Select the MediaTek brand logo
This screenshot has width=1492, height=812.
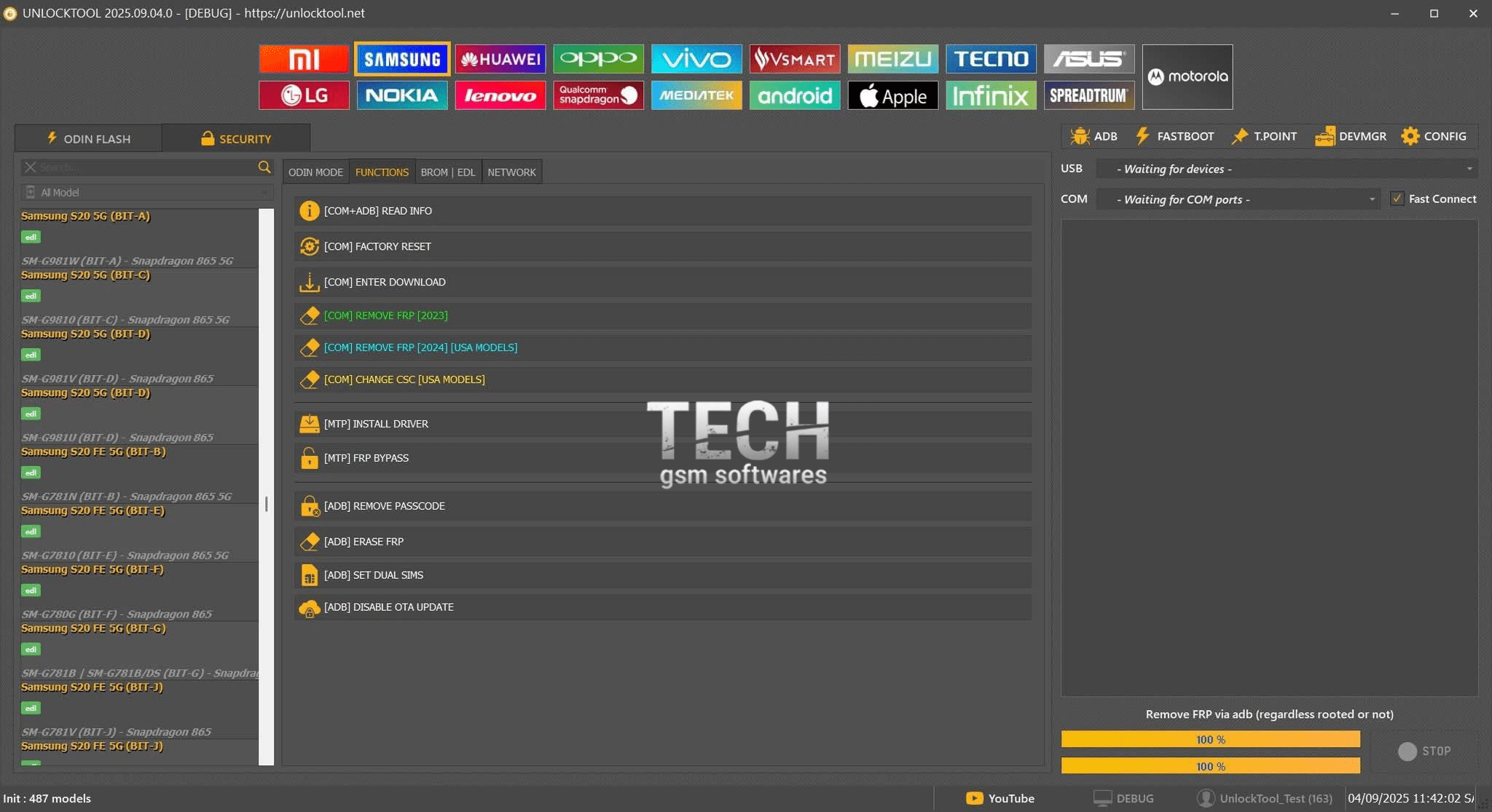tap(696, 95)
